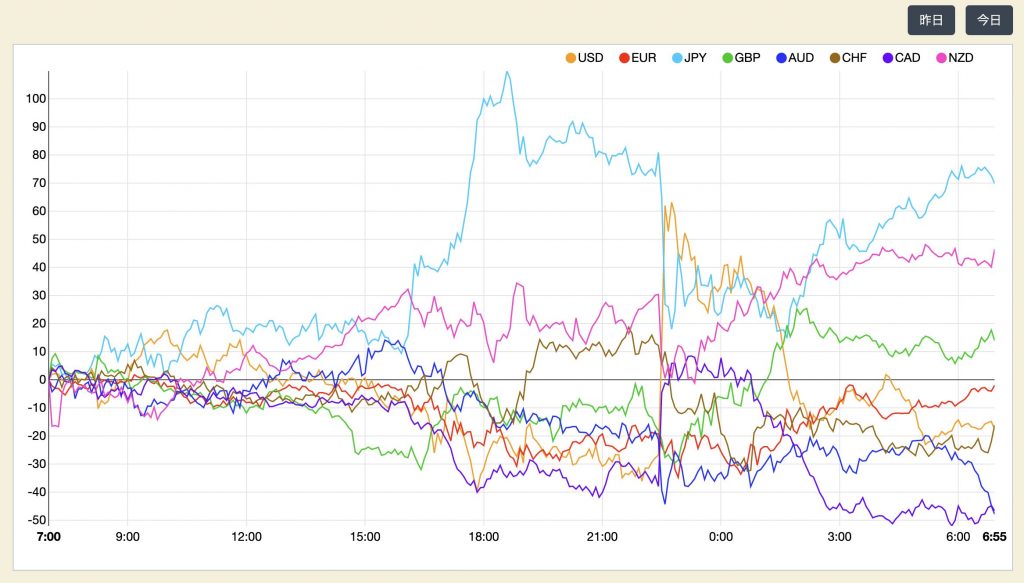1024x583 pixels.
Task: Toggle NZD series in the legend
Action: (x=955, y=57)
